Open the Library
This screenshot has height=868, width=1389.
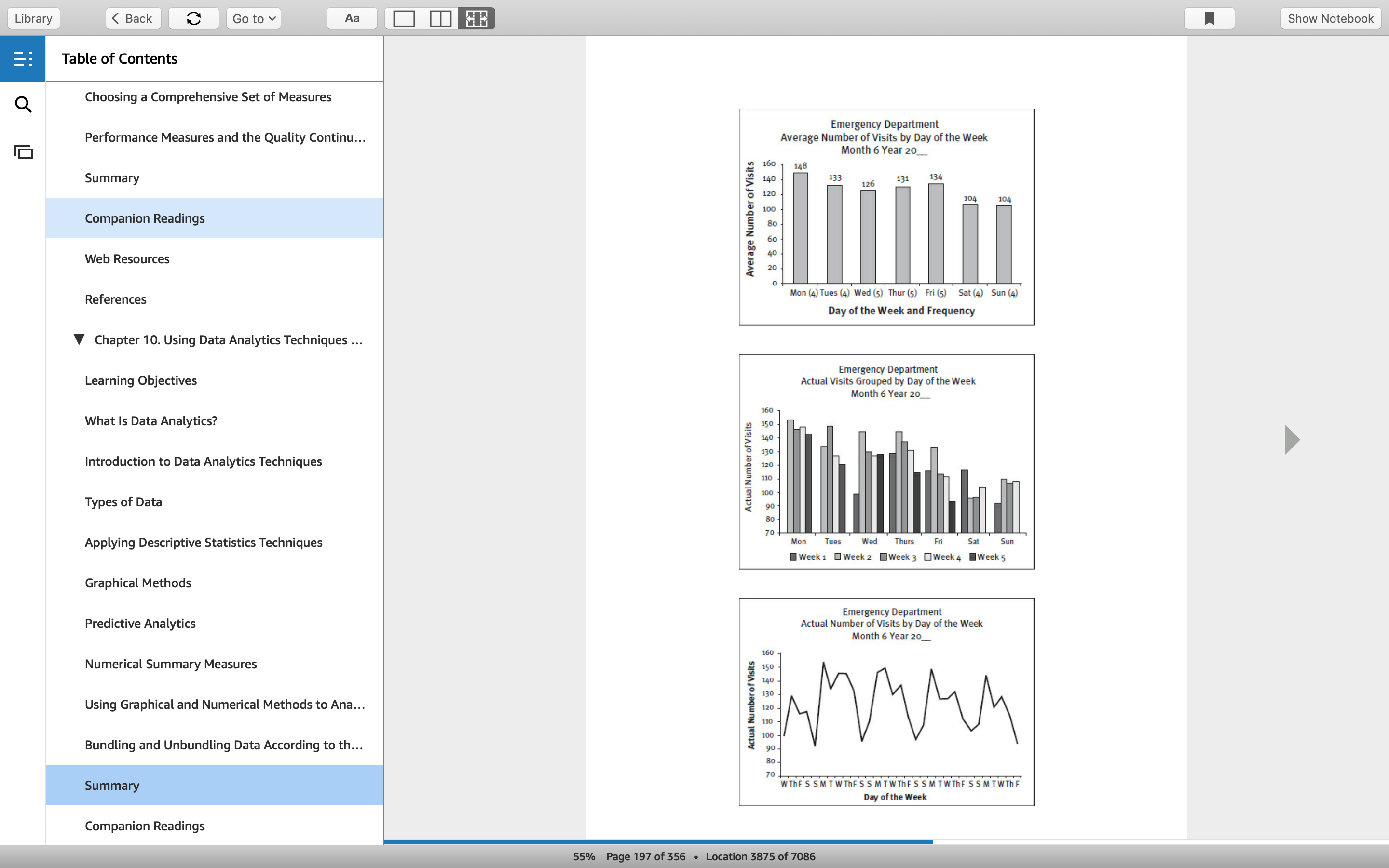33,18
